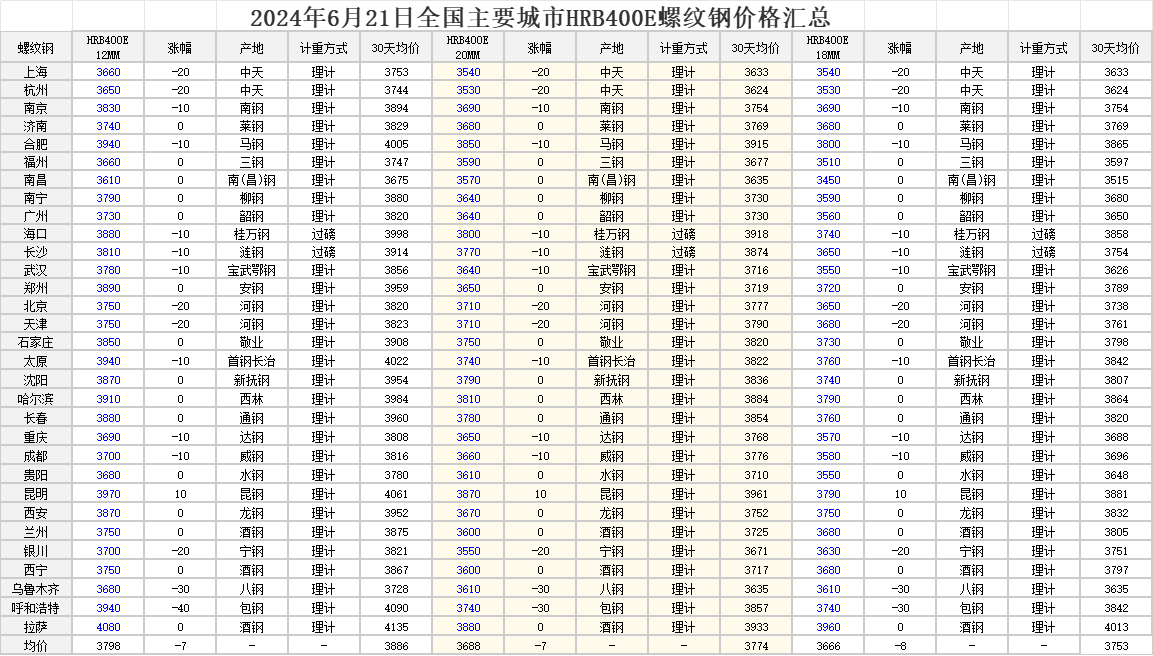Open the 18MM price 3510 for 福州
Screen dimensions: 1153x656
(828, 162)
